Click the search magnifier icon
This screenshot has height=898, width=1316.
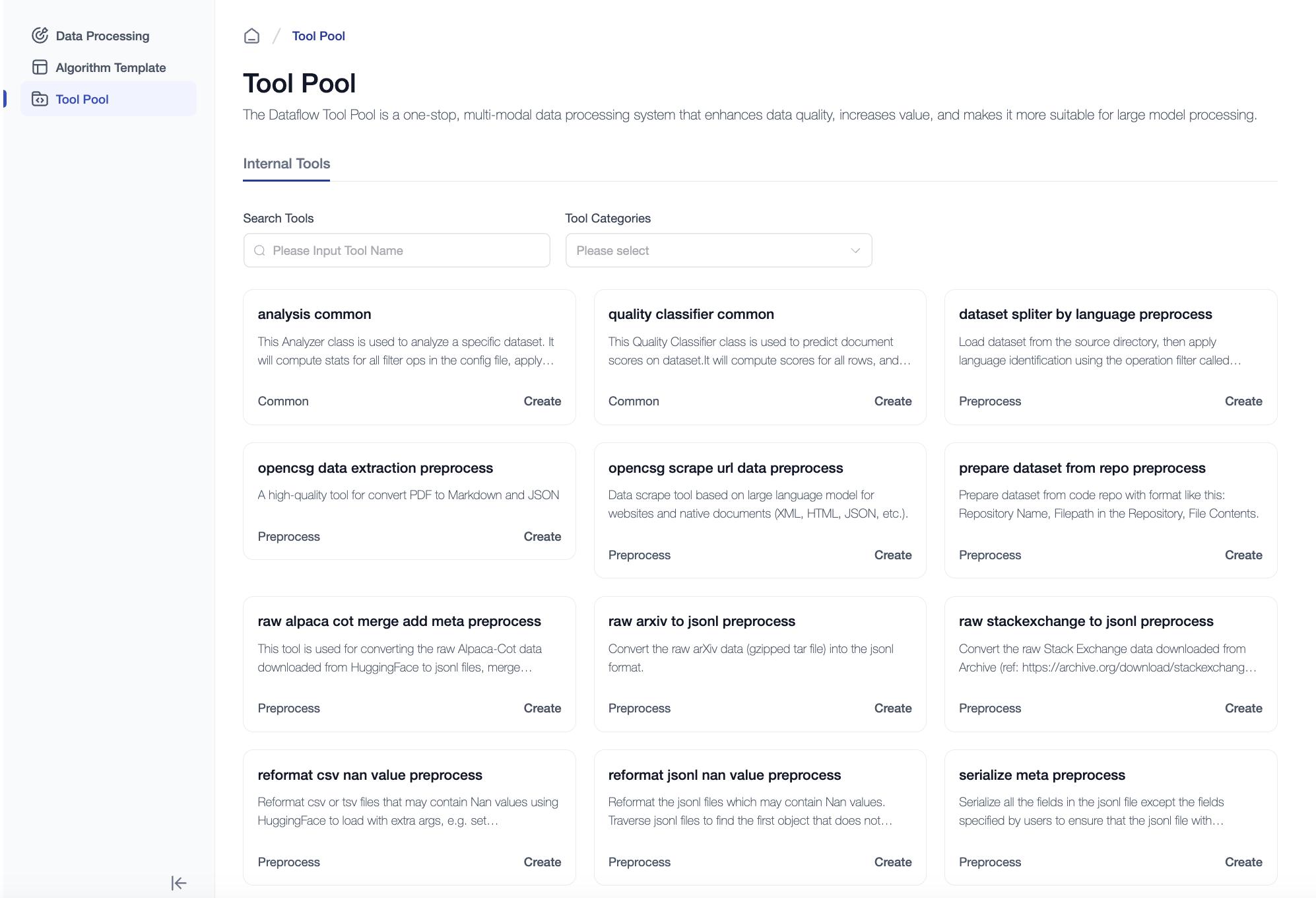pos(259,250)
